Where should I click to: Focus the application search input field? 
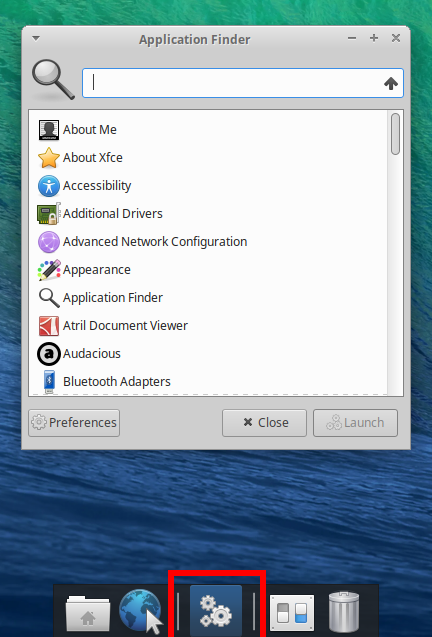[x=243, y=83]
